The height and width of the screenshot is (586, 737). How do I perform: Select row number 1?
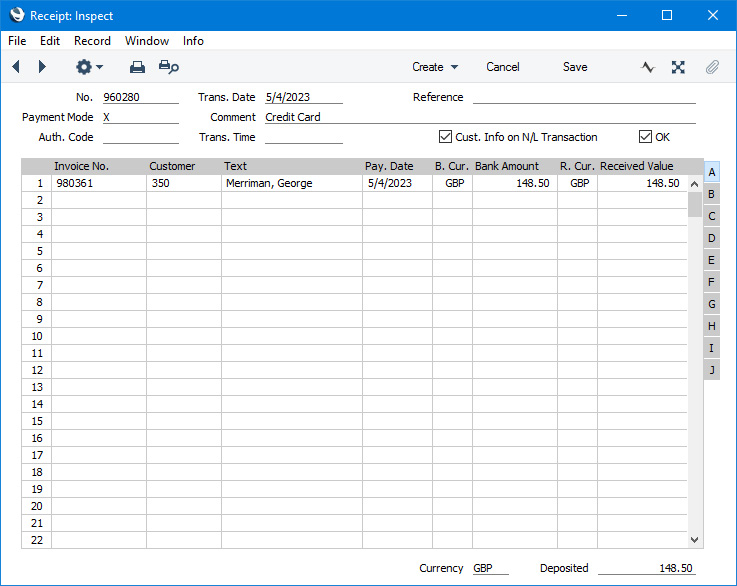[x=37, y=183]
